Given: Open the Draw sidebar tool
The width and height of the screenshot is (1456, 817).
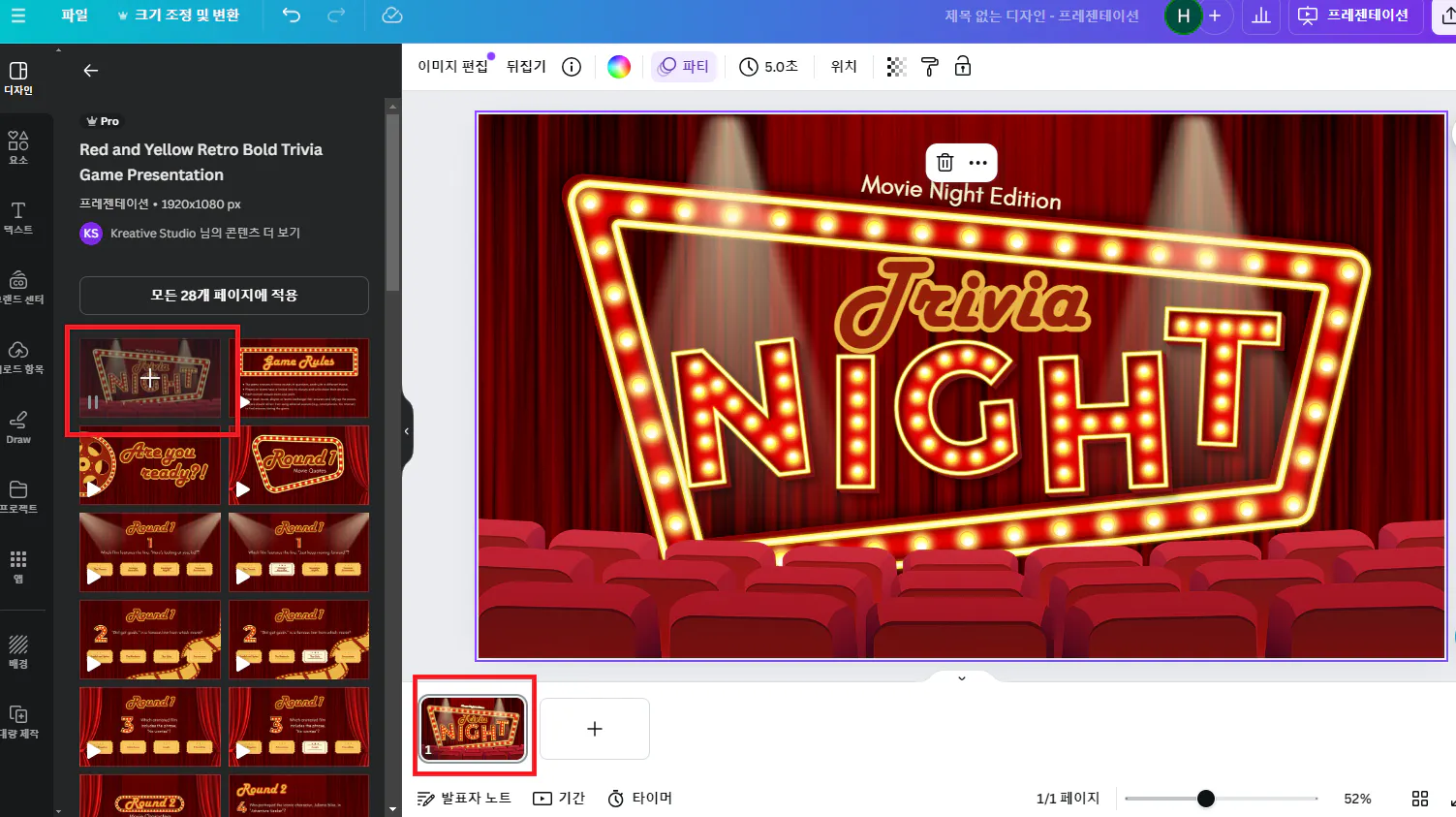Looking at the screenshot, I should [x=18, y=427].
